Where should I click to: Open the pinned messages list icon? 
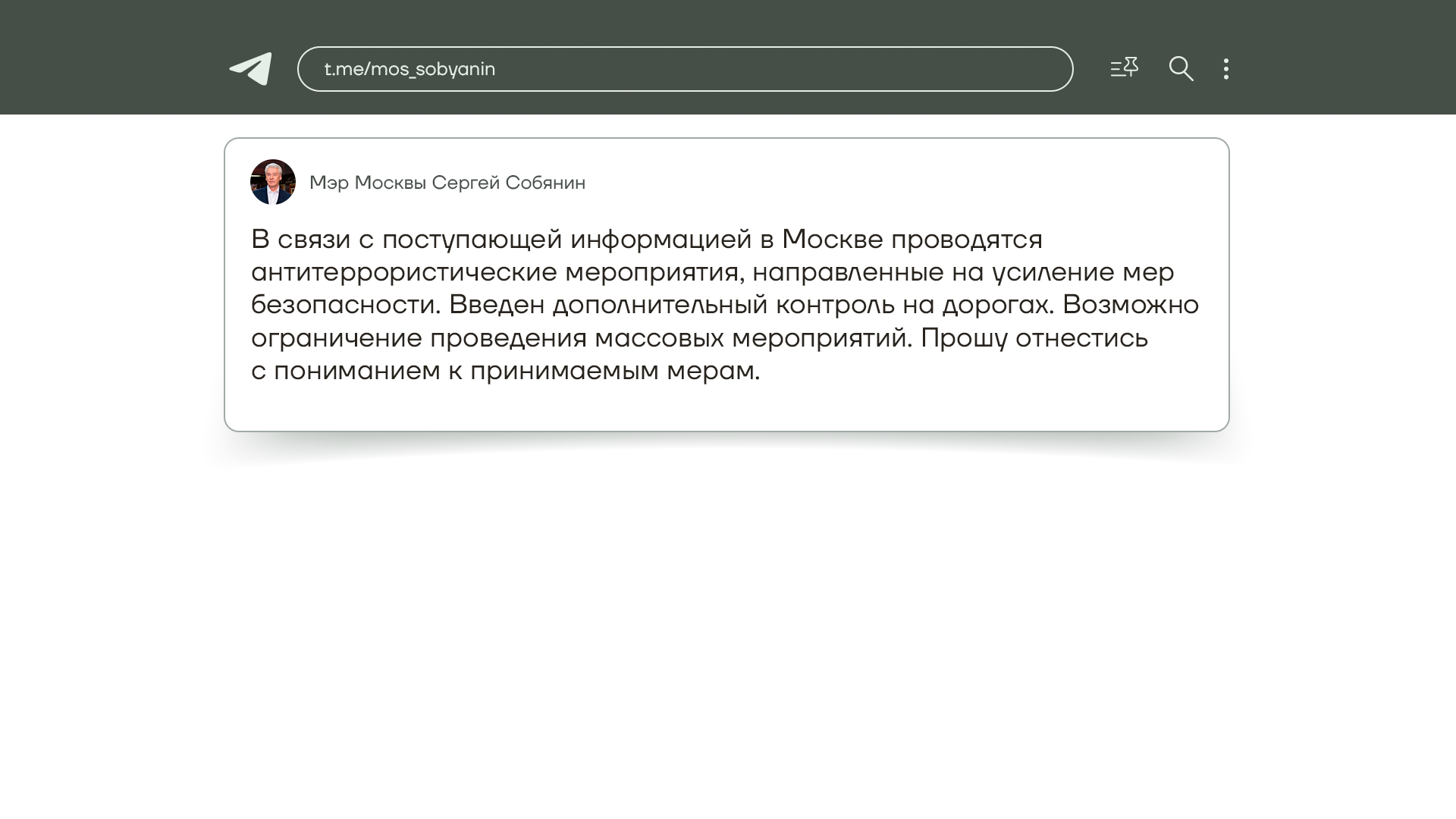[x=1124, y=68]
